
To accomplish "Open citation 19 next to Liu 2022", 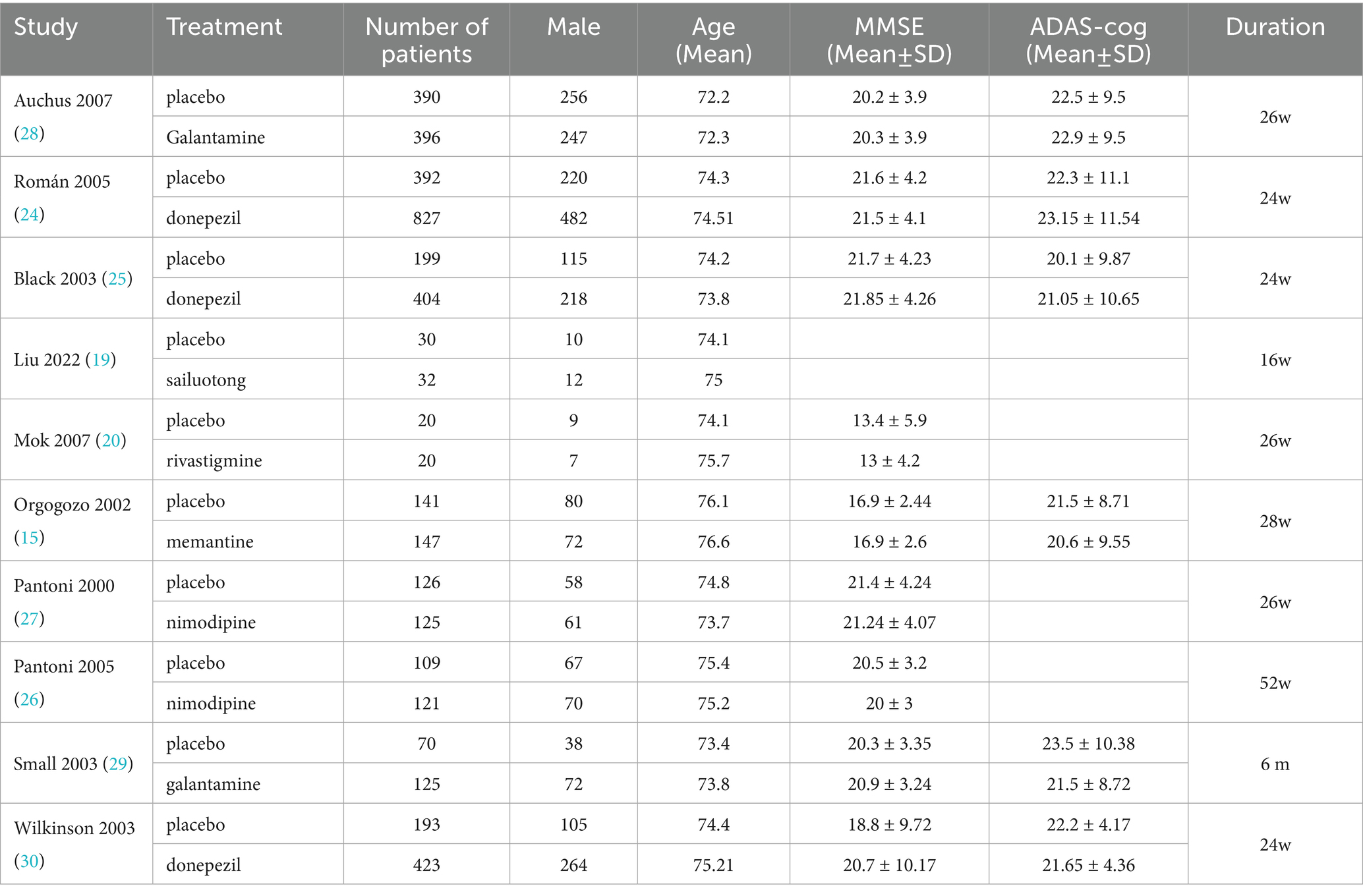I will click(101, 360).
